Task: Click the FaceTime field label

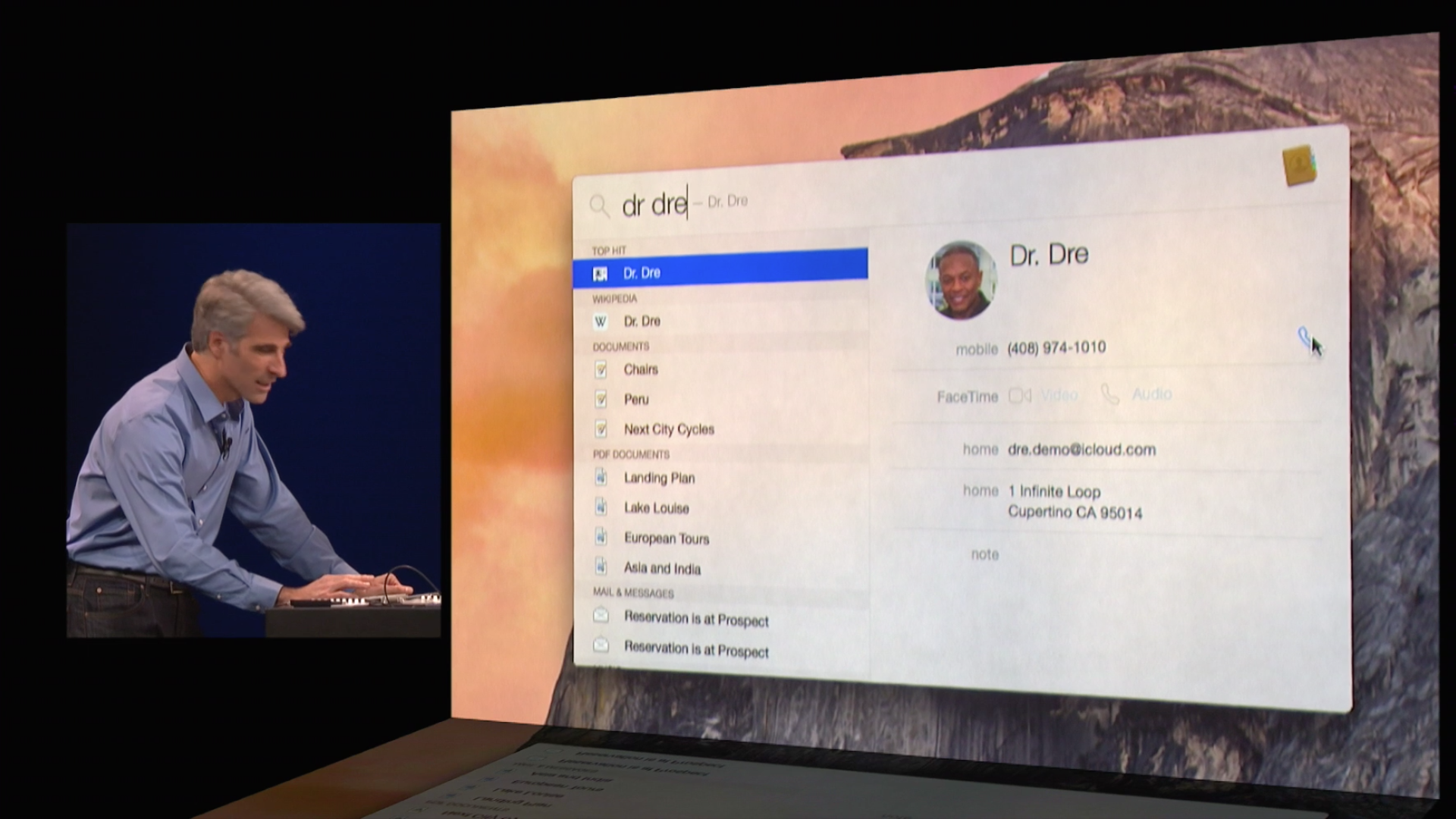Action: pyautogui.click(x=968, y=397)
